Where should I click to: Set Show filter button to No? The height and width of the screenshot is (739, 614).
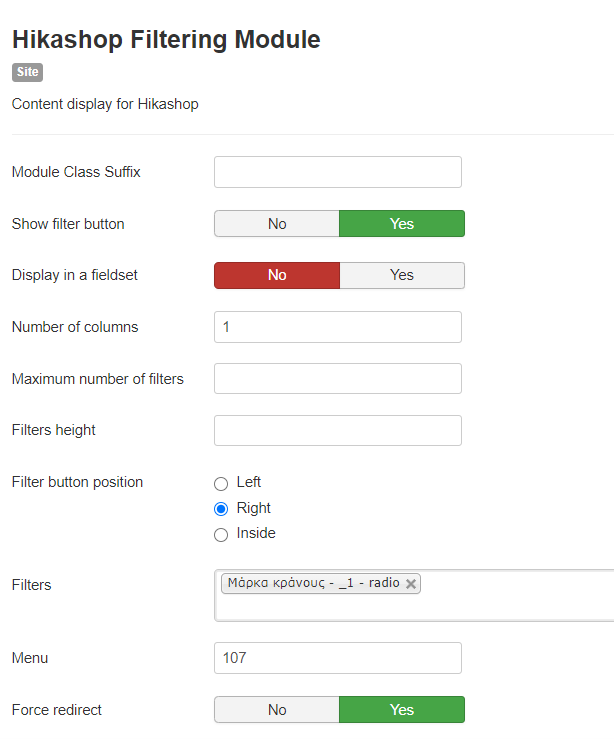click(x=277, y=223)
